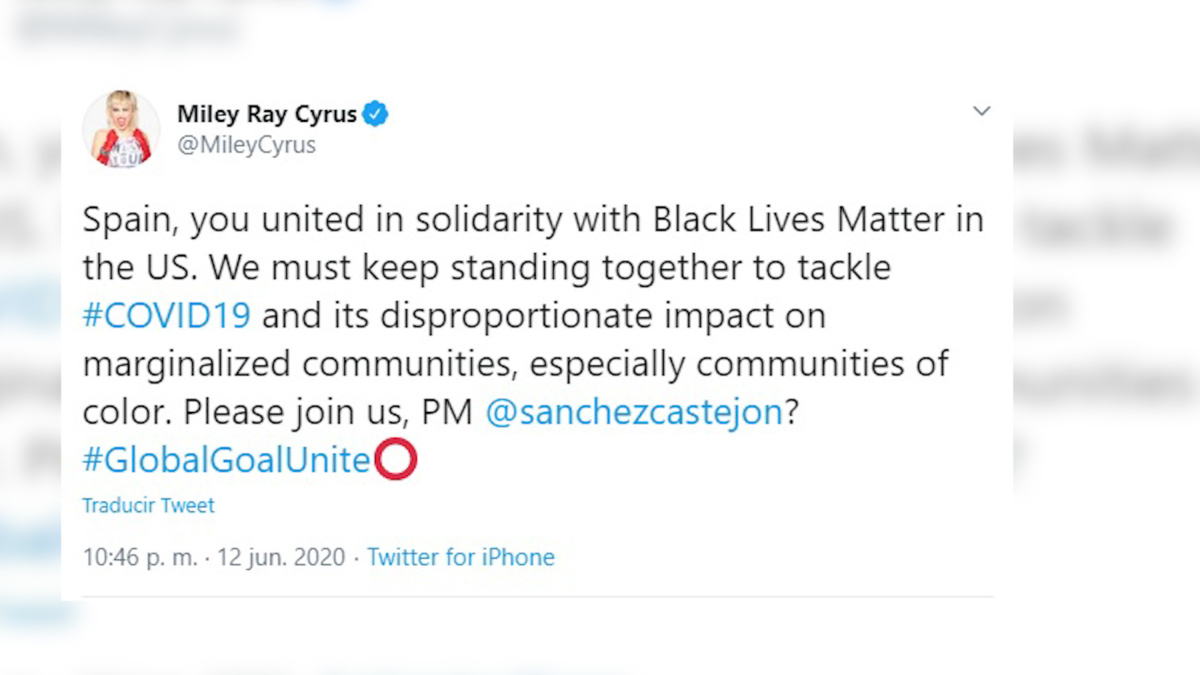Select the #COVID19 hashtag link
The width and height of the screenshot is (1200, 675).
pos(166,315)
